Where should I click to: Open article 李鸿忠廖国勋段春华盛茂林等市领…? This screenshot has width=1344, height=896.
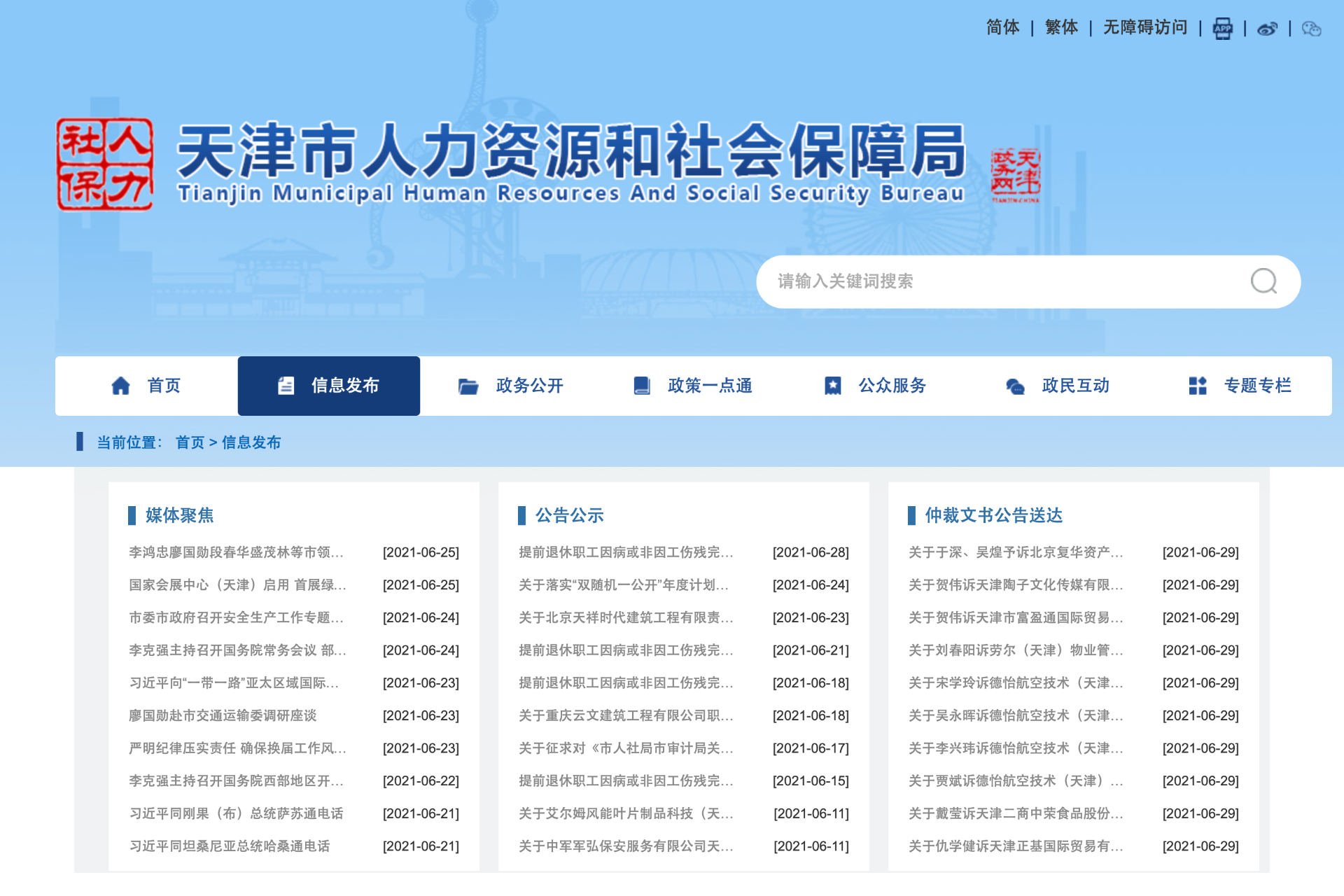(236, 552)
